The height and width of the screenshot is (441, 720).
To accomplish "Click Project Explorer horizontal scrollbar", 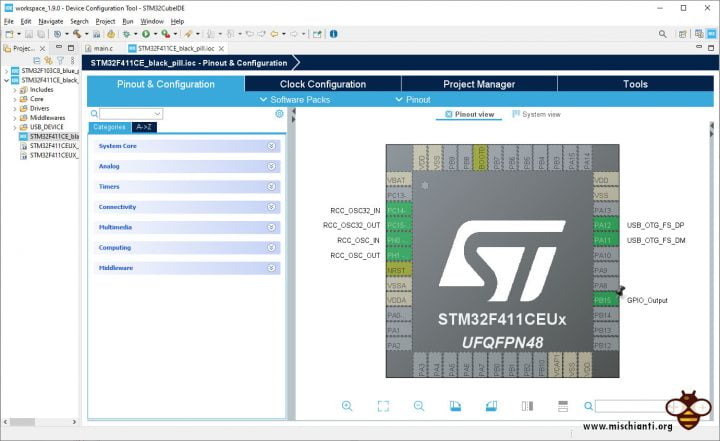I will tap(22, 422).
